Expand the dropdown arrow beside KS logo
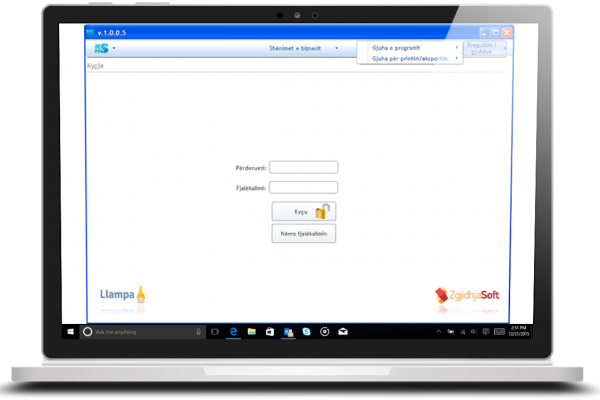600x400 pixels. 114,48
